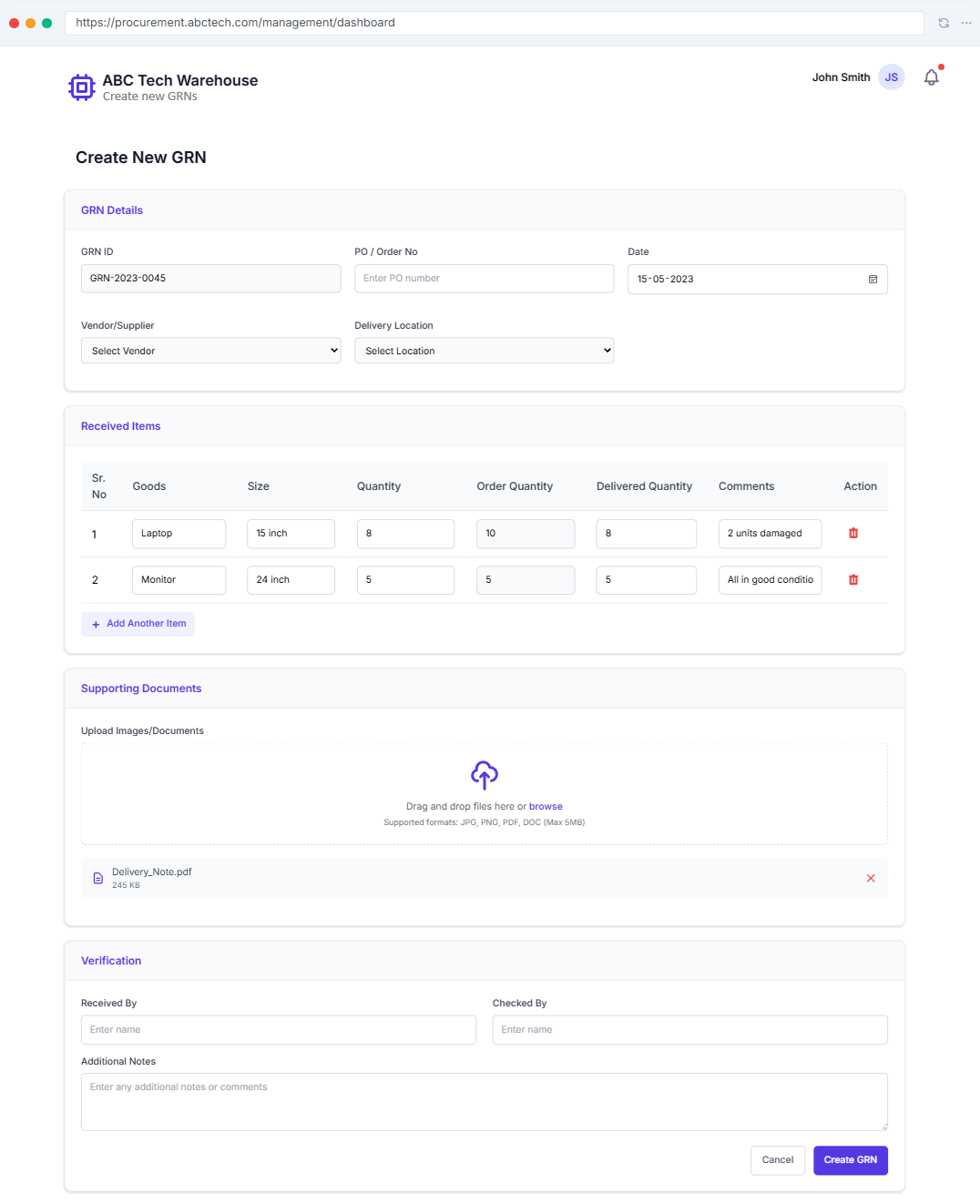Click the Date field showing 15-05-2023
Viewport: 980px width, 1204px height.
[758, 280]
